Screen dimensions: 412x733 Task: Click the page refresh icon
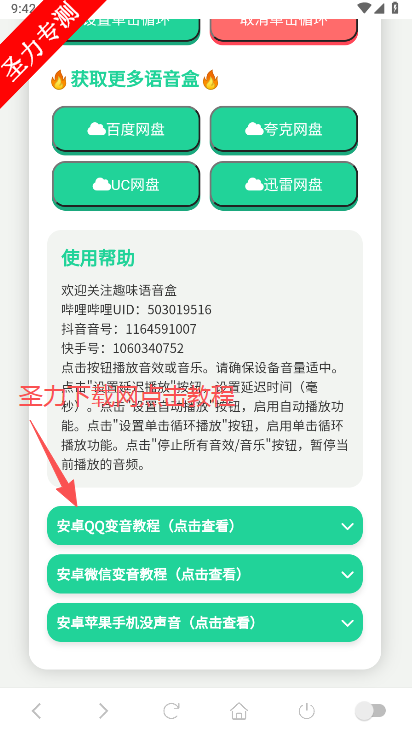[x=171, y=711]
